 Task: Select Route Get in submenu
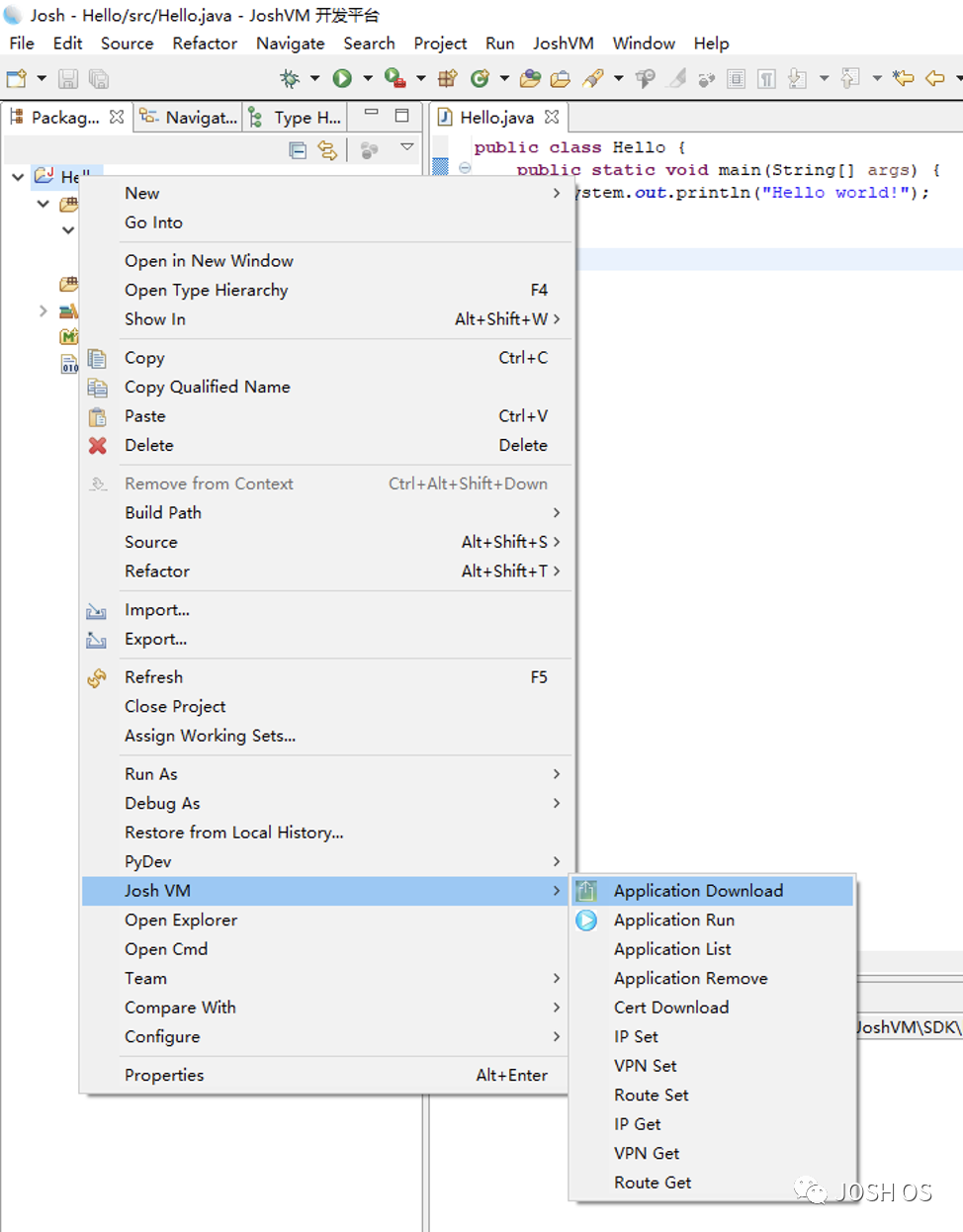tap(712, 1183)
